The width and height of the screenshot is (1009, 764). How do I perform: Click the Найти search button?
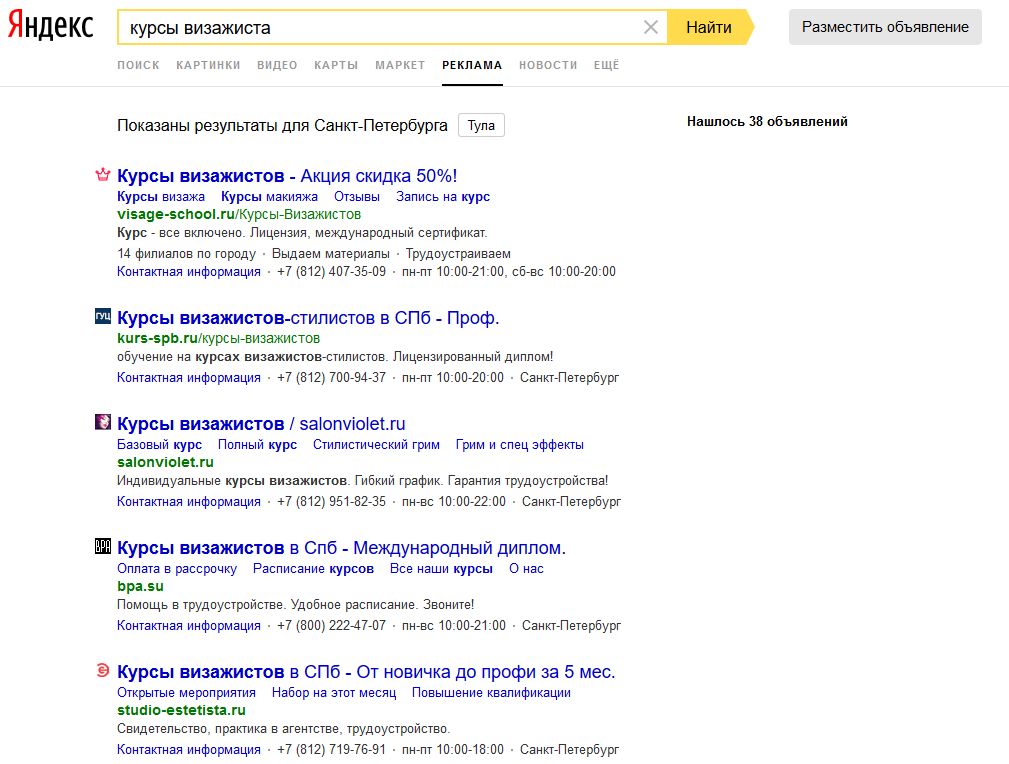(709, 28)
